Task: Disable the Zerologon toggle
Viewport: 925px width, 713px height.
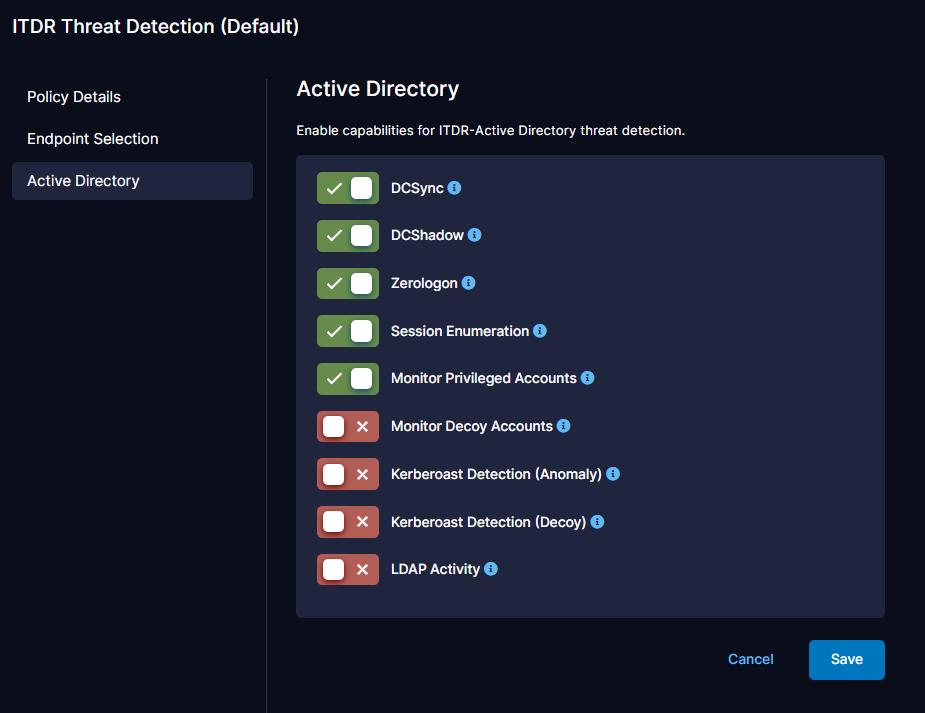Action: tap(348, 283)
